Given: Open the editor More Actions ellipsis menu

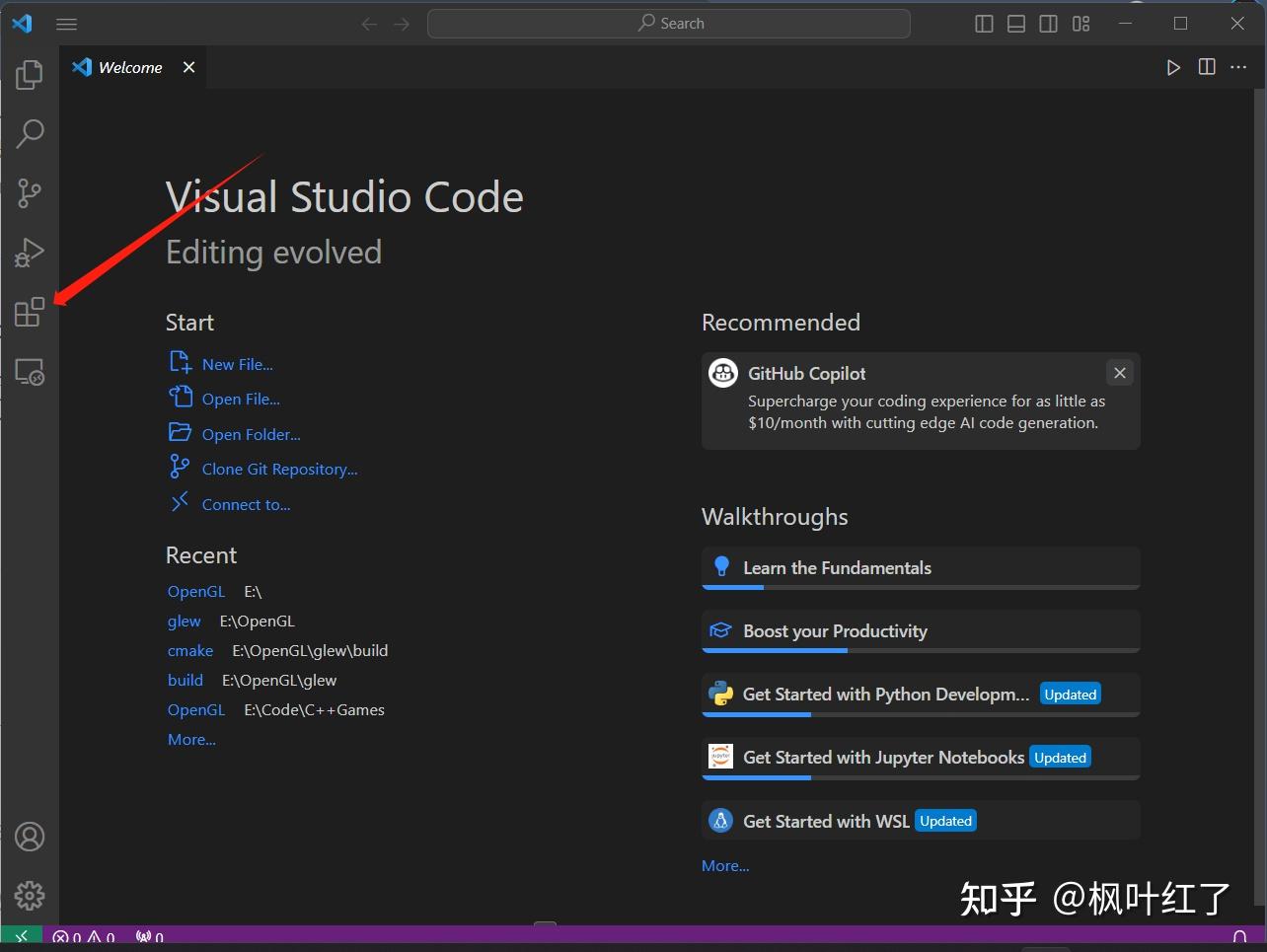Looking at the screenshot, I should 1238,67.
